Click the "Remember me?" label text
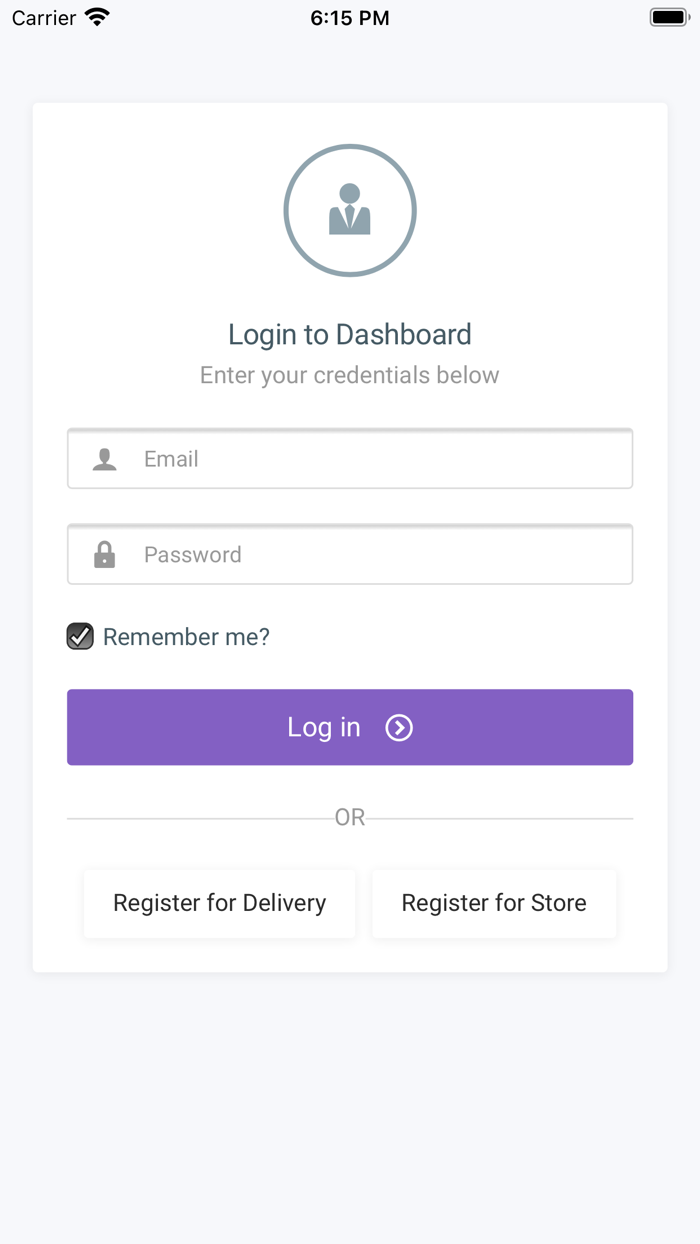The width and height of the screenshot is (700, 1244). click(186, 637)
